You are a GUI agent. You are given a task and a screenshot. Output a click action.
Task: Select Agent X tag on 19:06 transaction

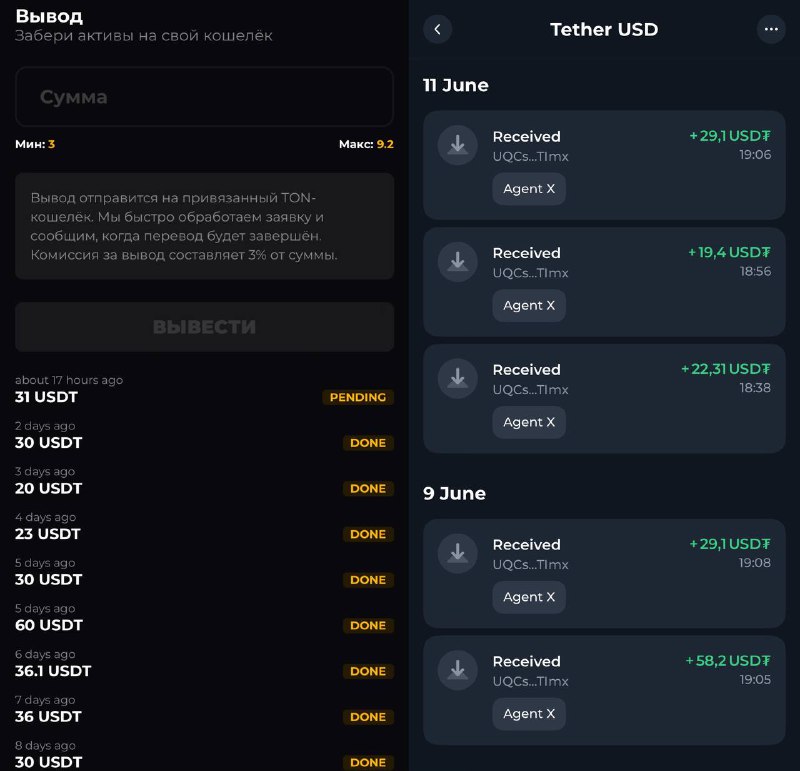click(x=529, y=189)
